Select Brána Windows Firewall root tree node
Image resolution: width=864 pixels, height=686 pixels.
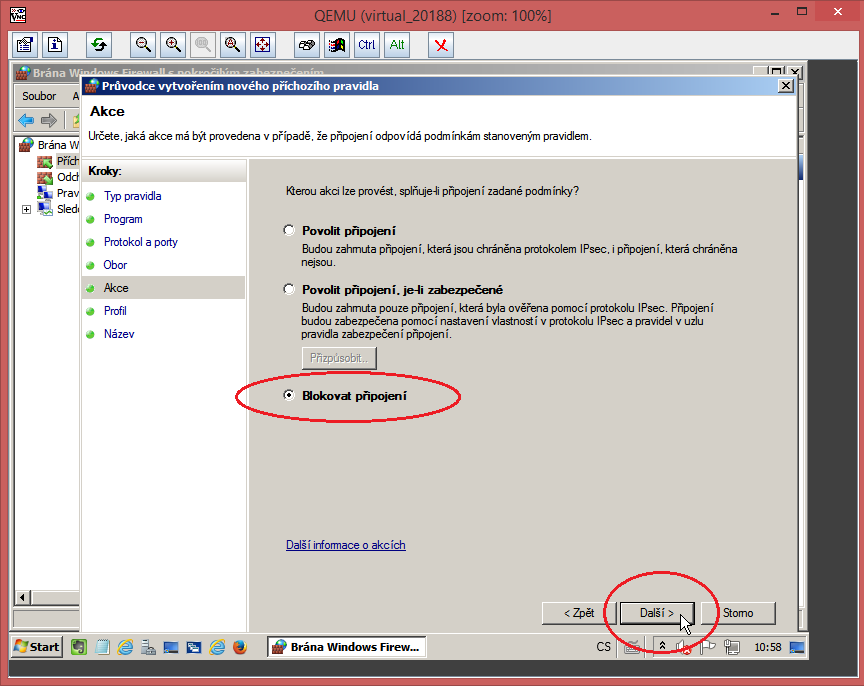pyautogui.click(x=50, y=145)
